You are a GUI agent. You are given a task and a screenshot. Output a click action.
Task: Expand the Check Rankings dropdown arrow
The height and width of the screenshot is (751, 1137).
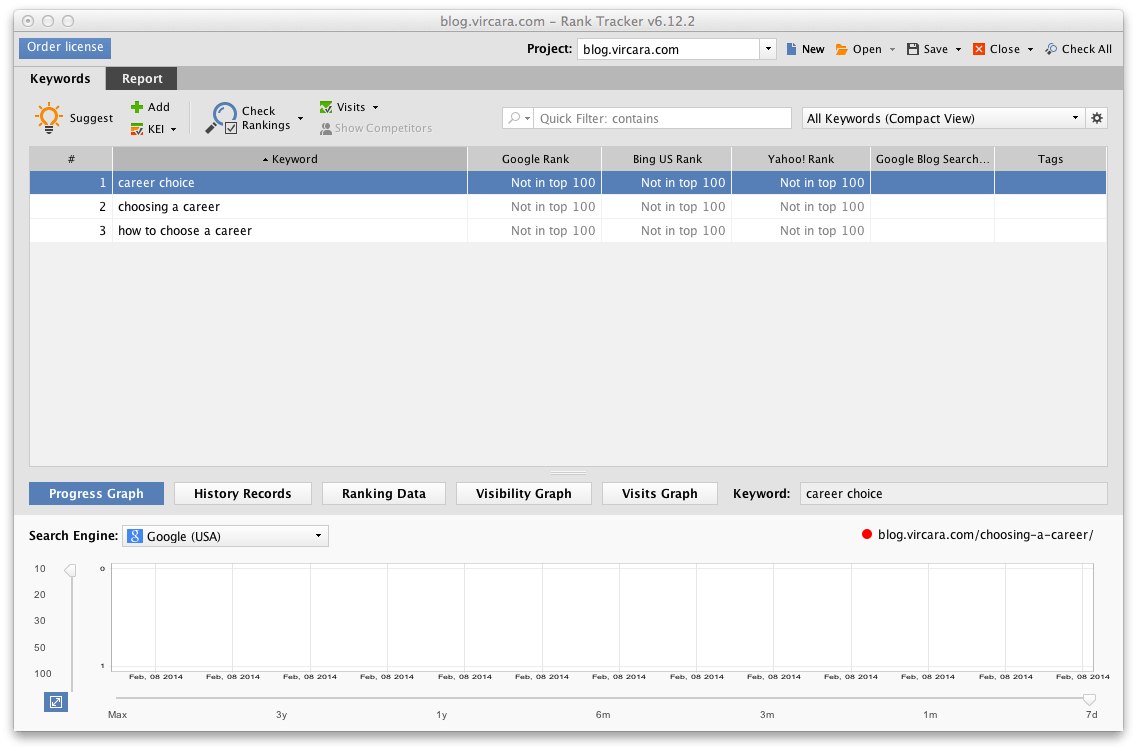coord(300,118)
